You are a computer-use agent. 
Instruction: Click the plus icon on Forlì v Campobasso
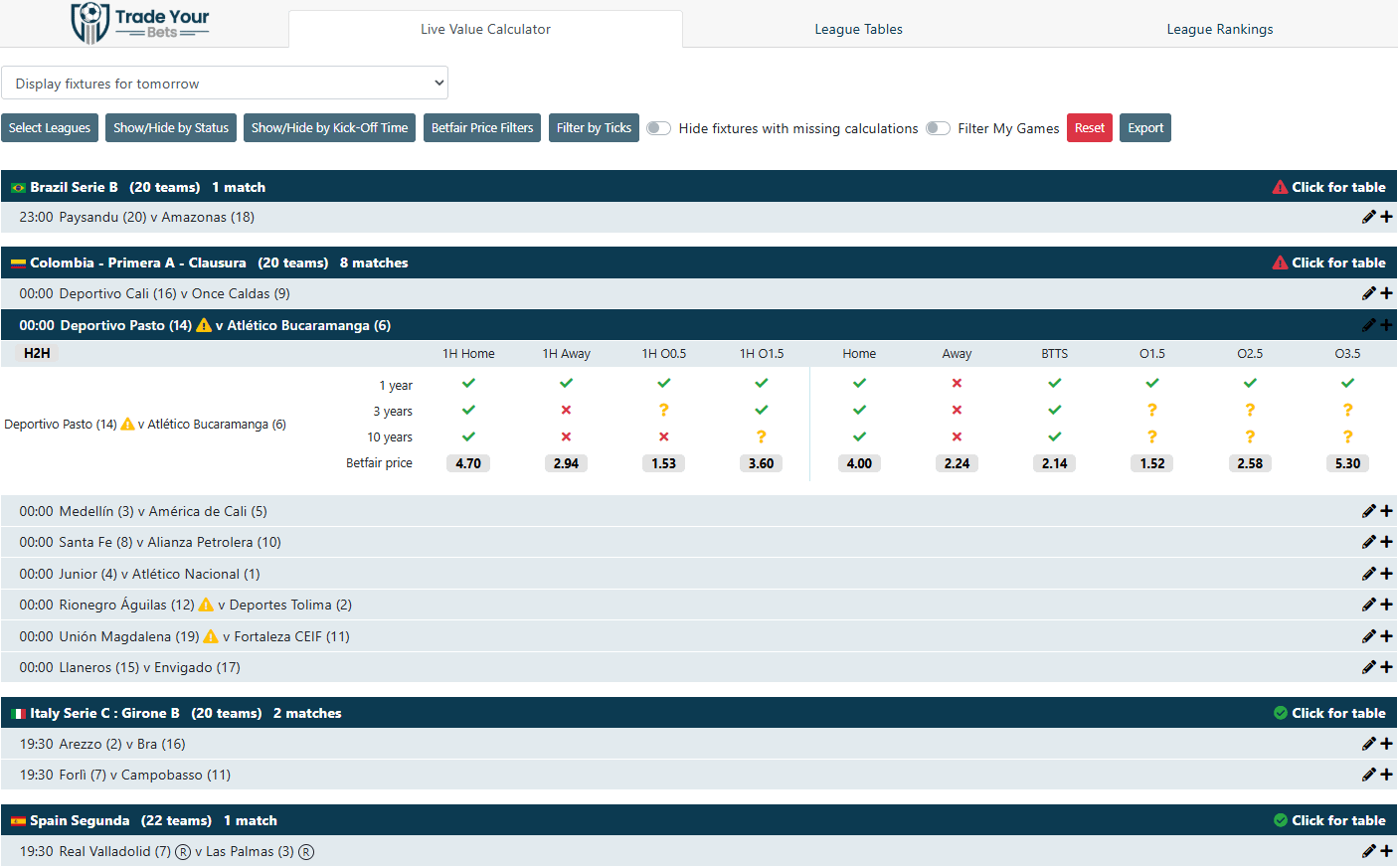click(1387, 774)
